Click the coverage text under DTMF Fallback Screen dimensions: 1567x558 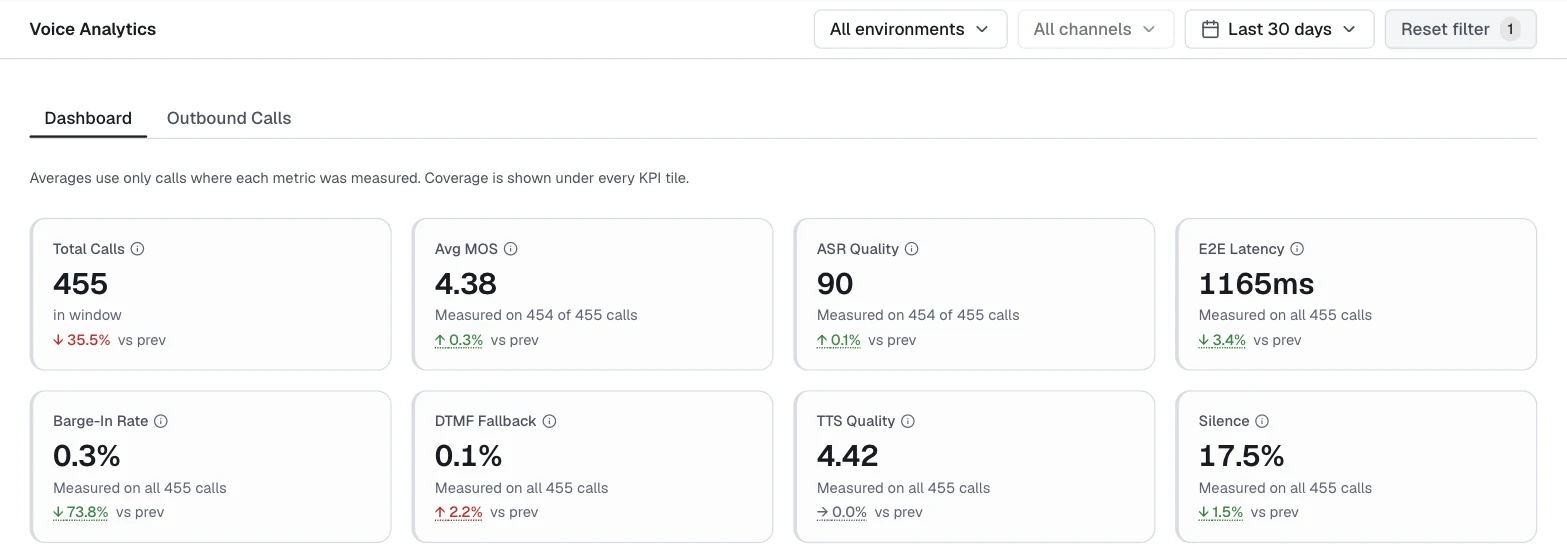(x=521, y=488)
